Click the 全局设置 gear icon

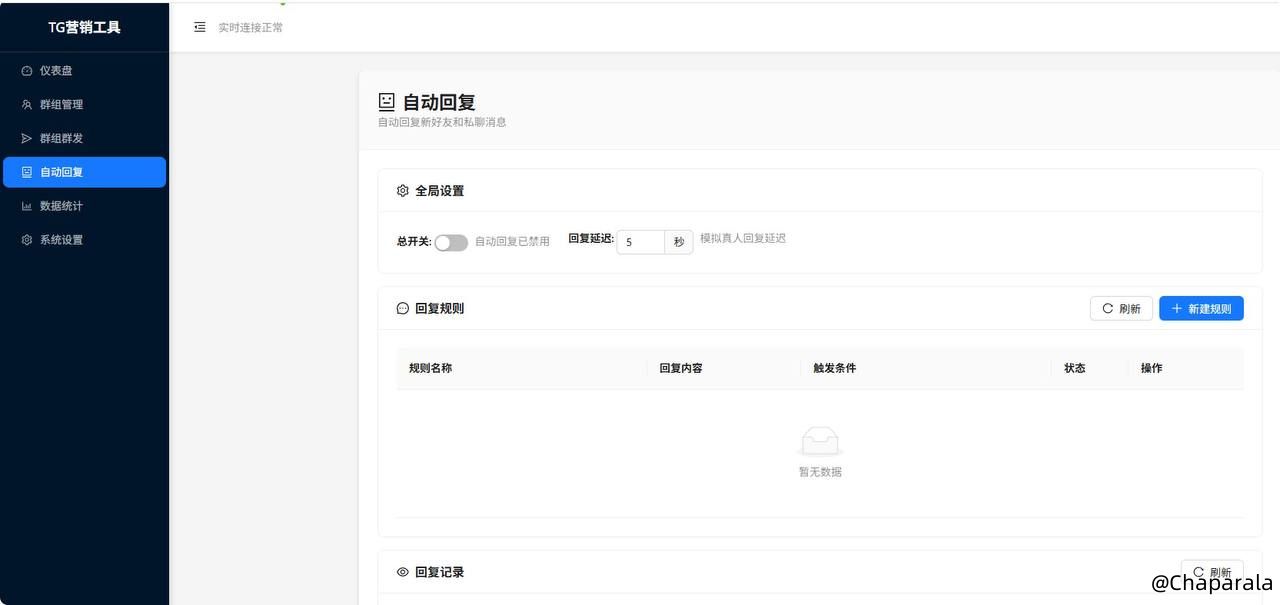[403, 191]
